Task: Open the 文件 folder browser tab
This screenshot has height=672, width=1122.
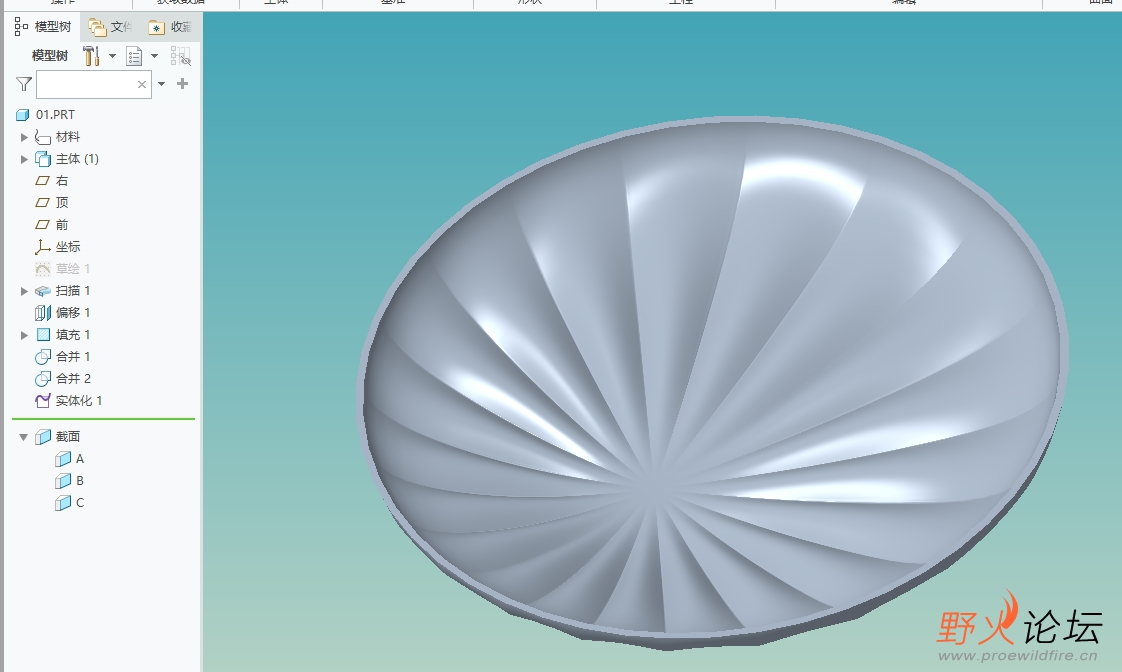Action: click(x=110, y=27)
